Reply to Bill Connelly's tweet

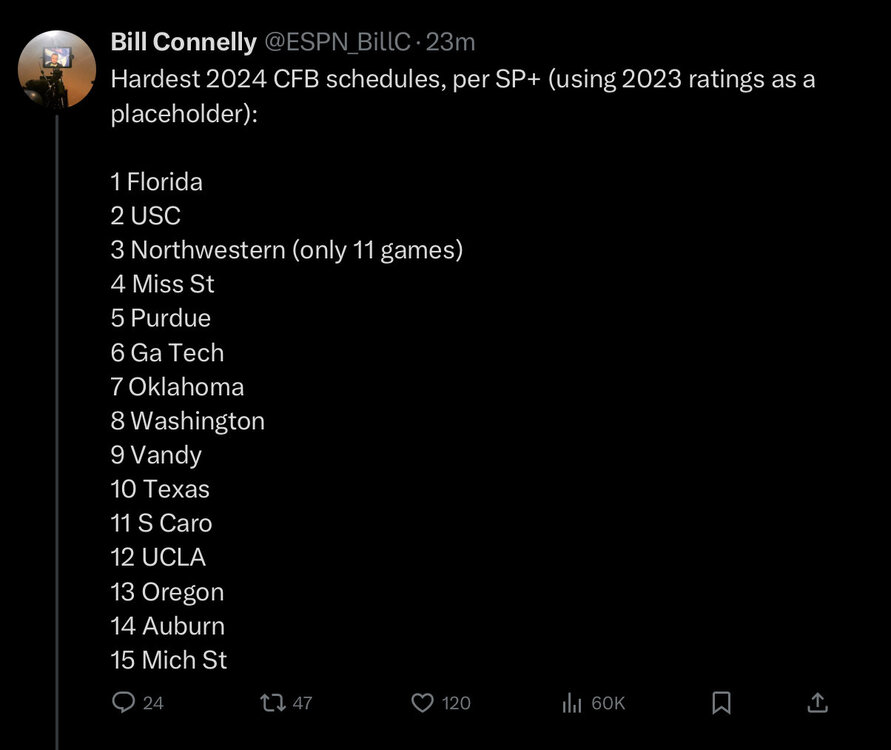pyautogui.click(x=123, y=703)
